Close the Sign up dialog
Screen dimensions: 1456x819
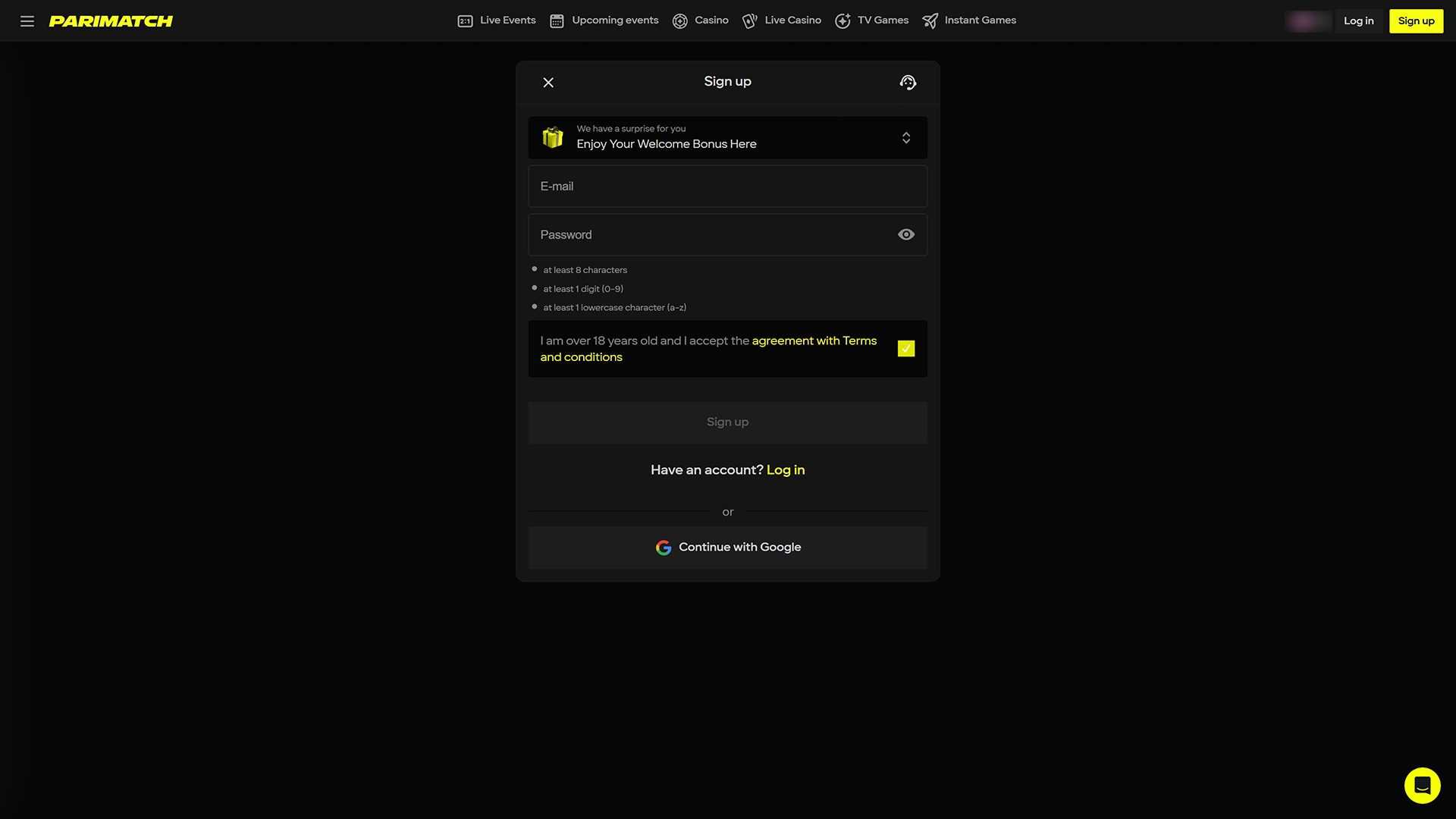pyautogui.click(x=548, y=82)
